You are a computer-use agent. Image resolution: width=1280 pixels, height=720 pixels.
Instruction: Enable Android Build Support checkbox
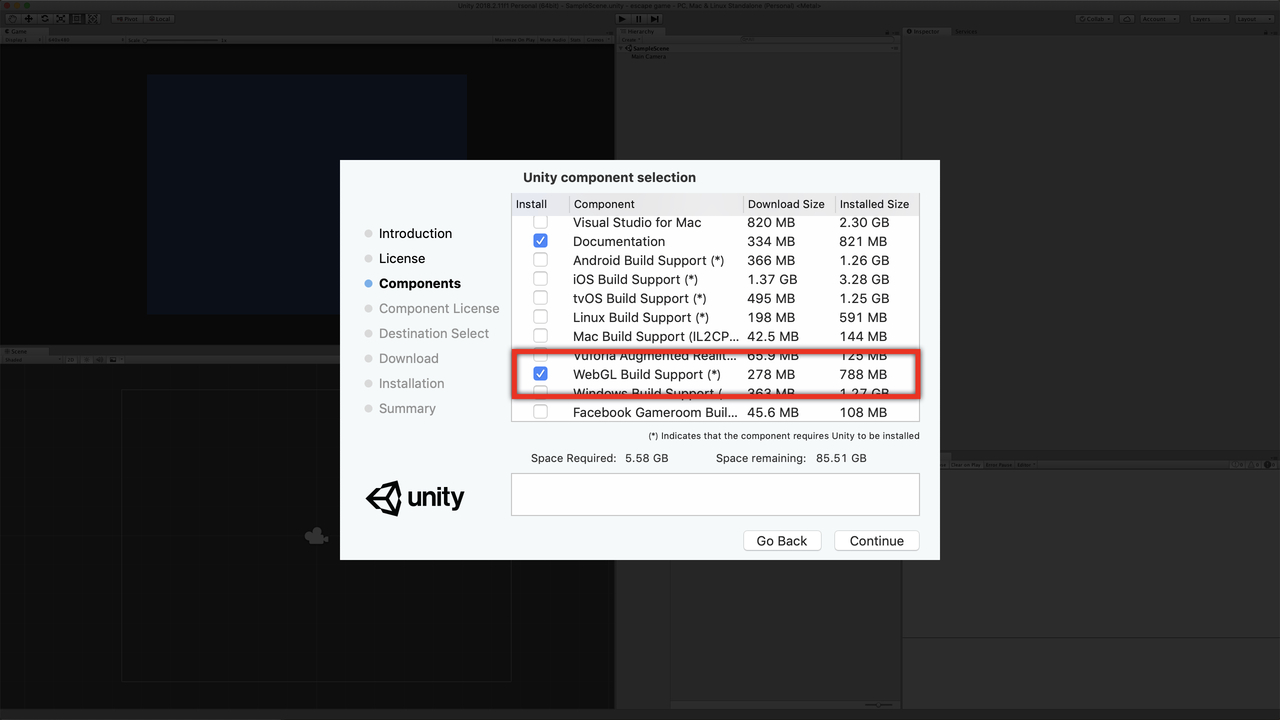(540, 260)
